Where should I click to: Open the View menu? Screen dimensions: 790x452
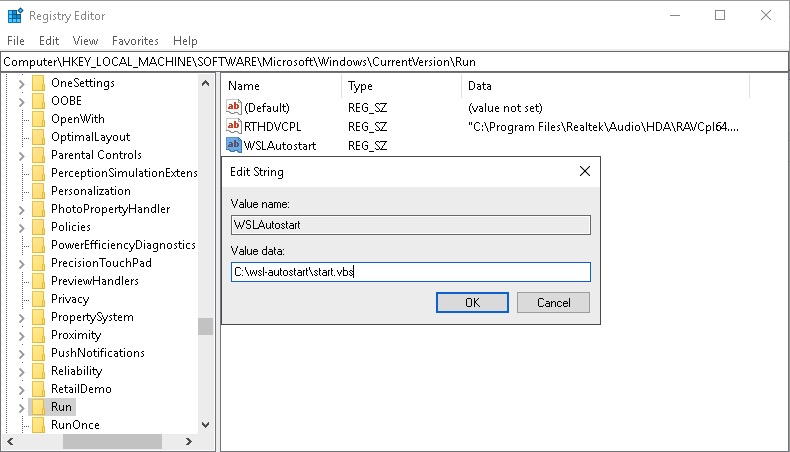pyautogui.click(x=85, y=41)
